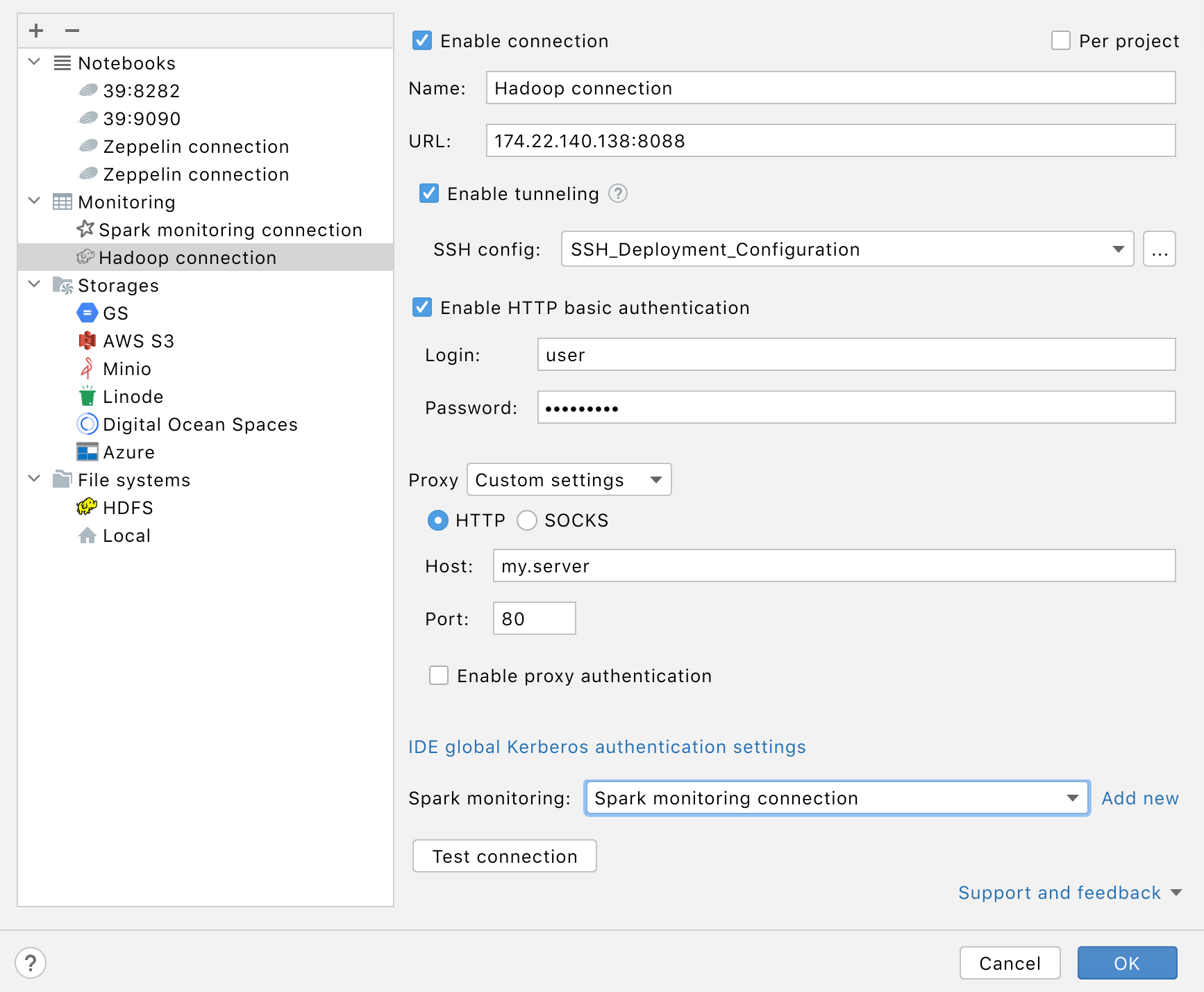The width and height of the screenshot is (1204, 992).
Task: Change Proxy to another setting via dropdown
Action: coord(655,479)
